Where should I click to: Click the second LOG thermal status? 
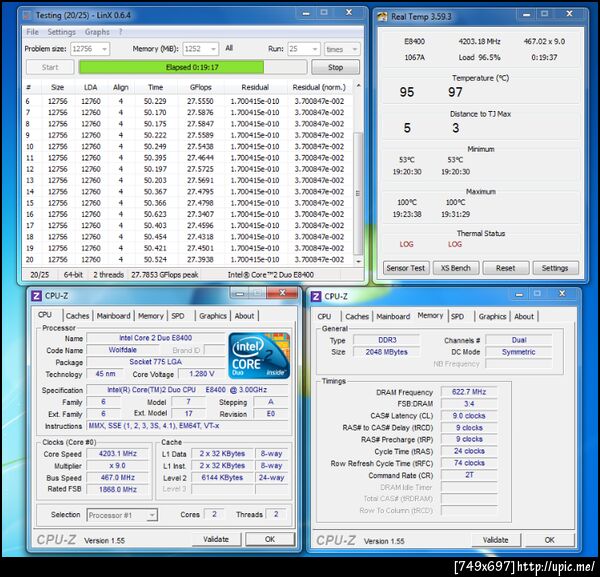click(x=455, y=244)
